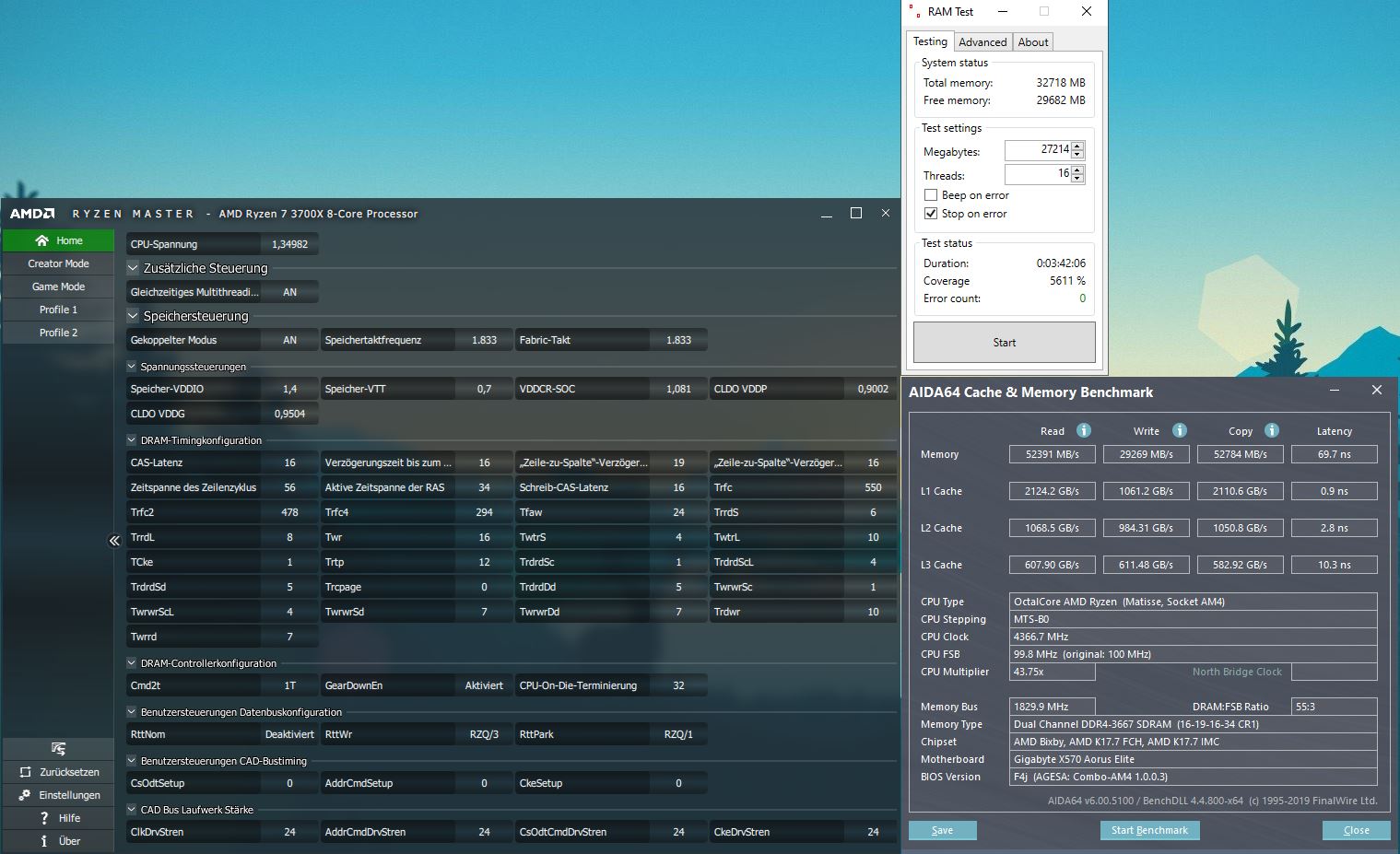Click the Megabytes input field
The width and height of the screenshot is (1400, 854).
tap(1038, 150)
